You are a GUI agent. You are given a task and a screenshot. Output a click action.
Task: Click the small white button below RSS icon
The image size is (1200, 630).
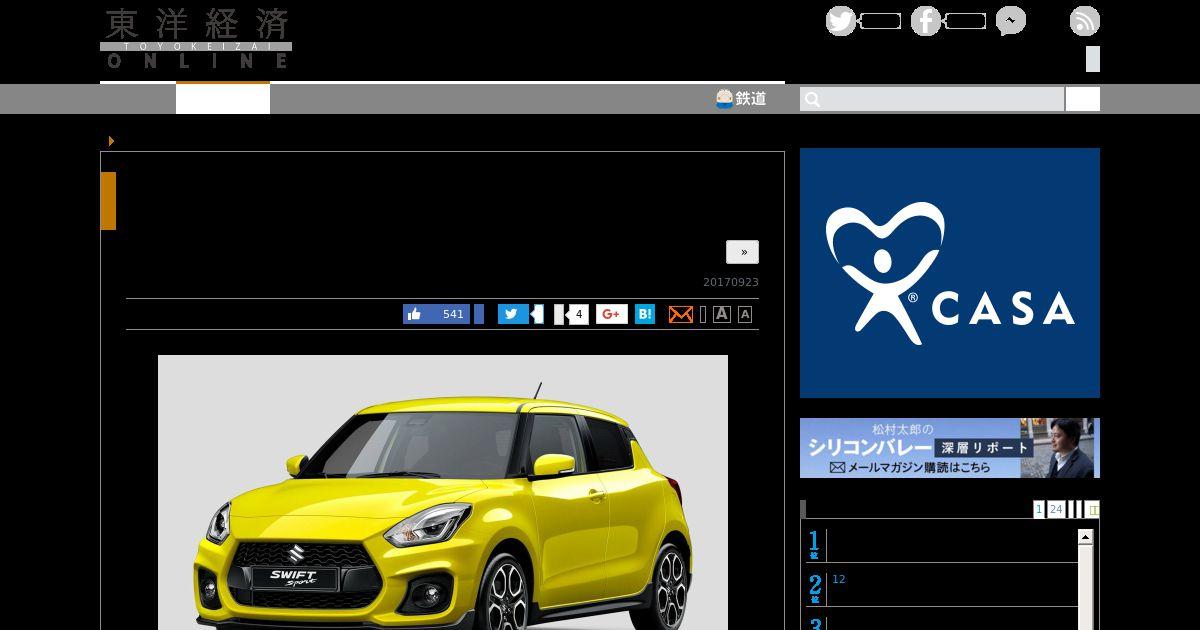(1093, 59)
